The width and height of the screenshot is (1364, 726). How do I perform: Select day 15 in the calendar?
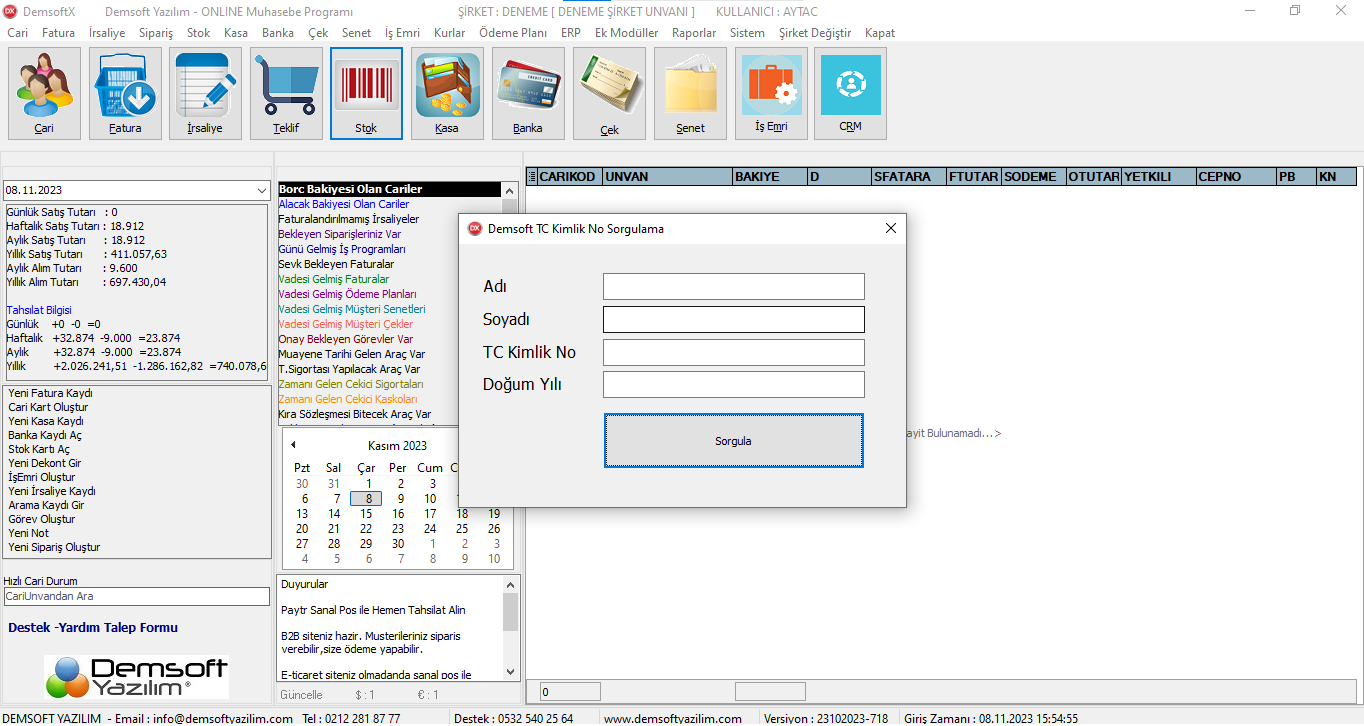pos(366,514)
